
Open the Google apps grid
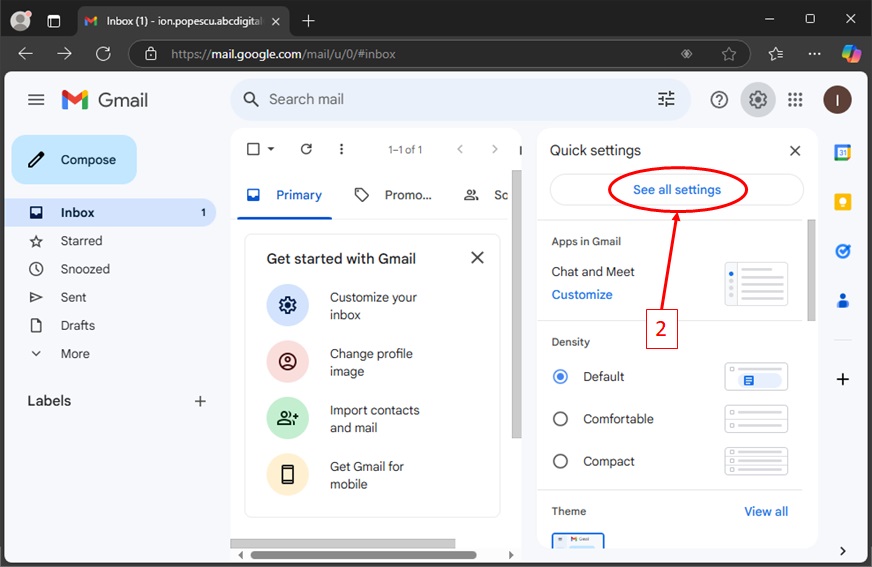click(x=795, y=99)
